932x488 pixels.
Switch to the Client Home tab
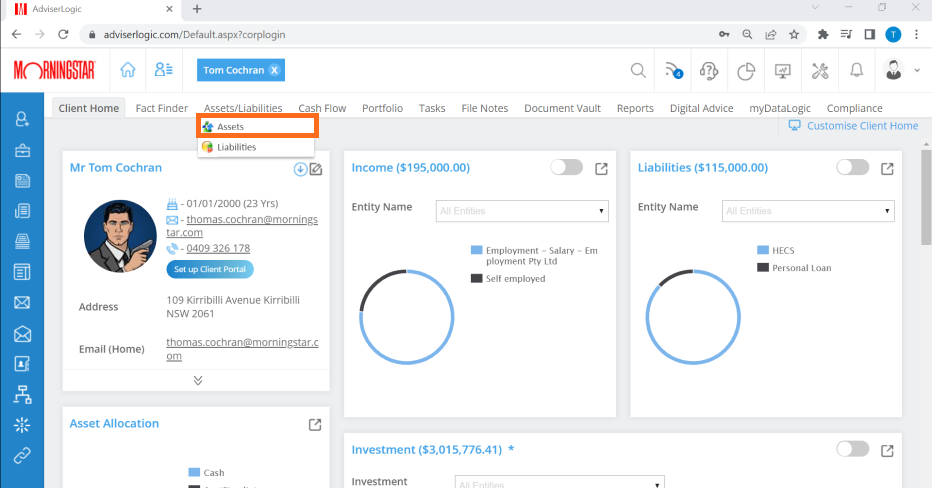(x=89, y=108)
